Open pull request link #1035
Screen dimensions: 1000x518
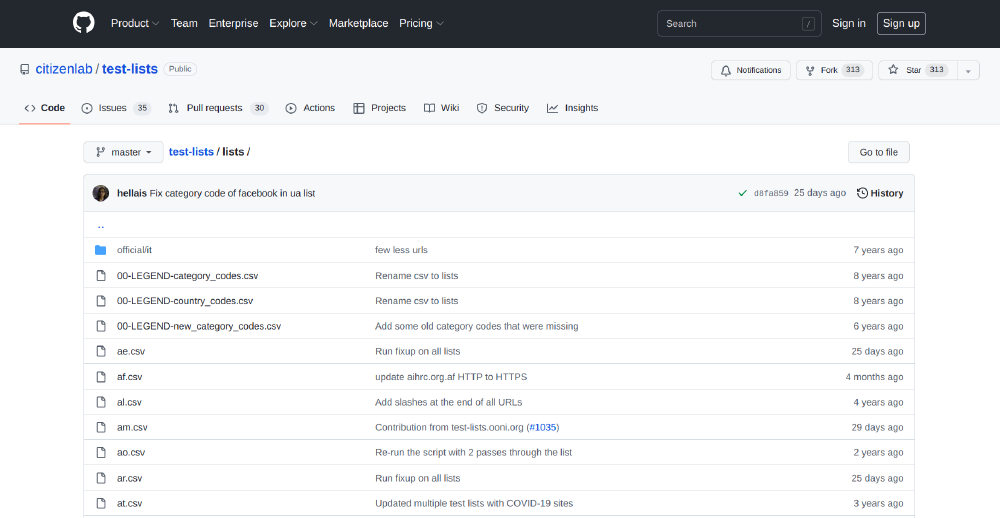click(x=543, y=427)
